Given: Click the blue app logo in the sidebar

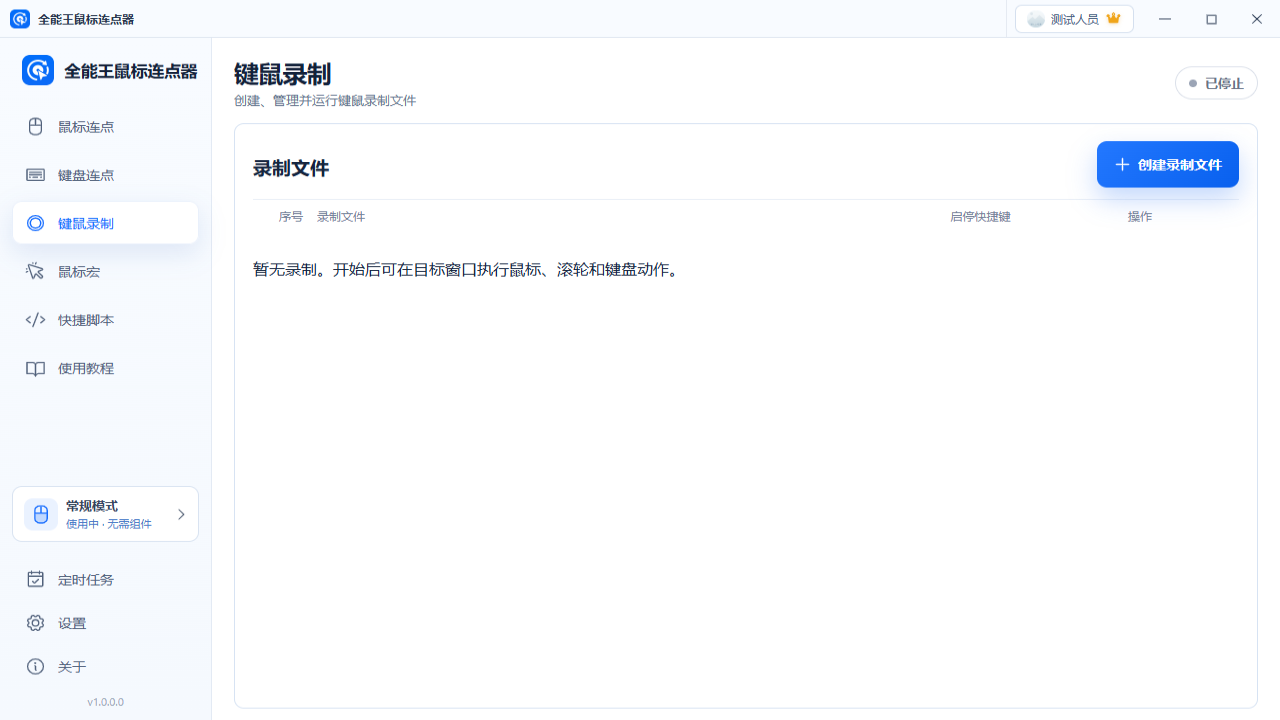Looking at the screenshot, I should click(38, 71).
